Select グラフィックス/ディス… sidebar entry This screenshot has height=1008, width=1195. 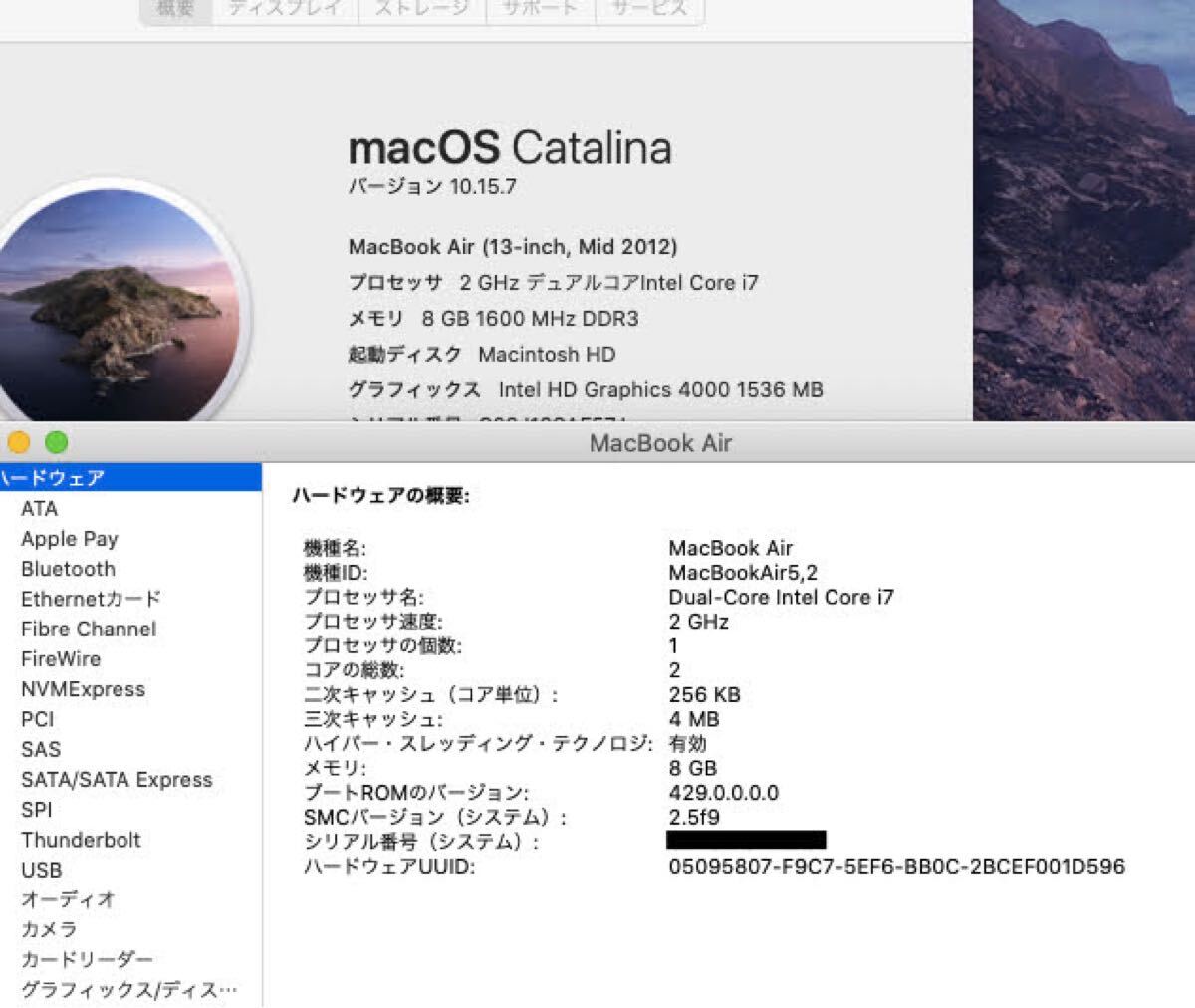129,989
